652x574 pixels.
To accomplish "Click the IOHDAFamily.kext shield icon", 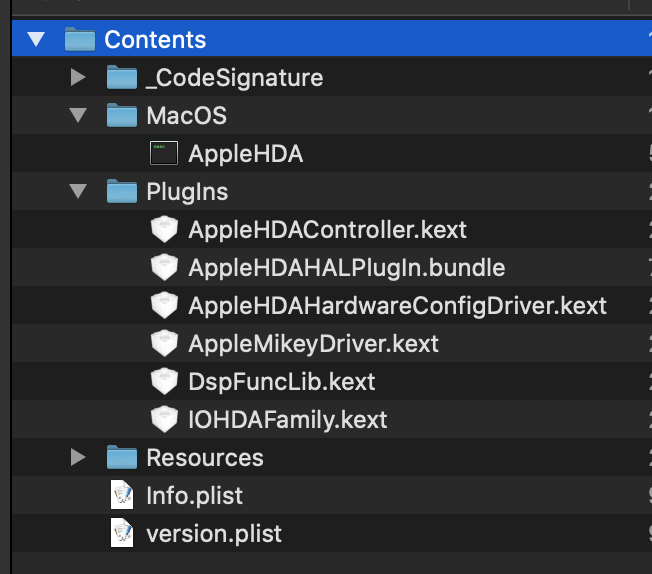I will tap(163, 420).
